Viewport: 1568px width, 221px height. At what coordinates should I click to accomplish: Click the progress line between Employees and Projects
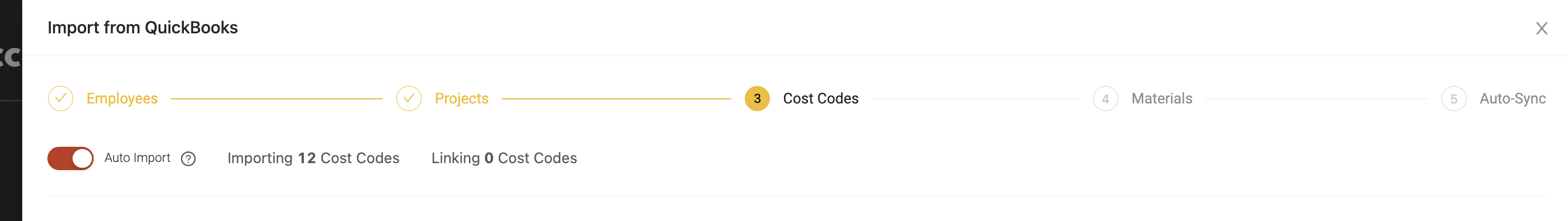pos(277,98)
